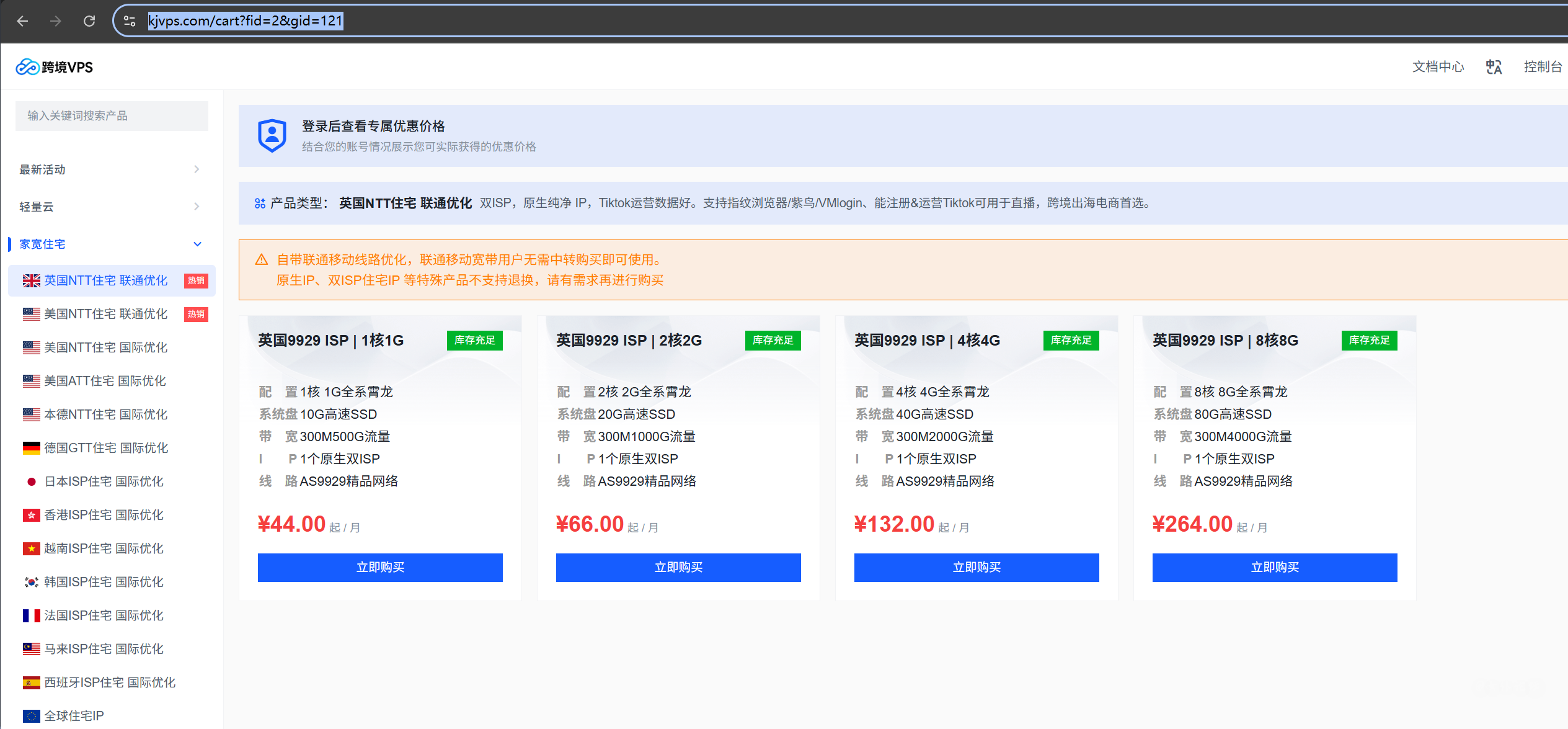Buy the 2核2G plan with 立即购买
The height and width of the screenshot is (729, 1568).
(678, 567)
